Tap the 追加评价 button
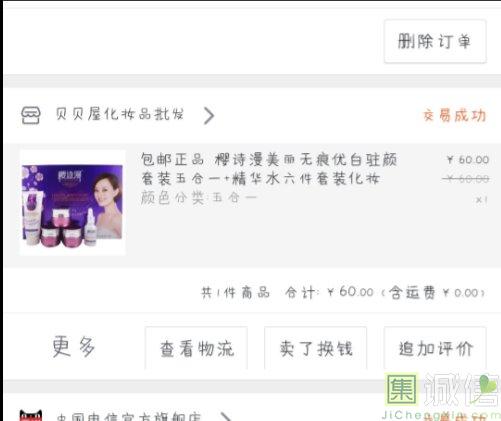This screenshot has height=421, width=501. (x=435, y=348)
